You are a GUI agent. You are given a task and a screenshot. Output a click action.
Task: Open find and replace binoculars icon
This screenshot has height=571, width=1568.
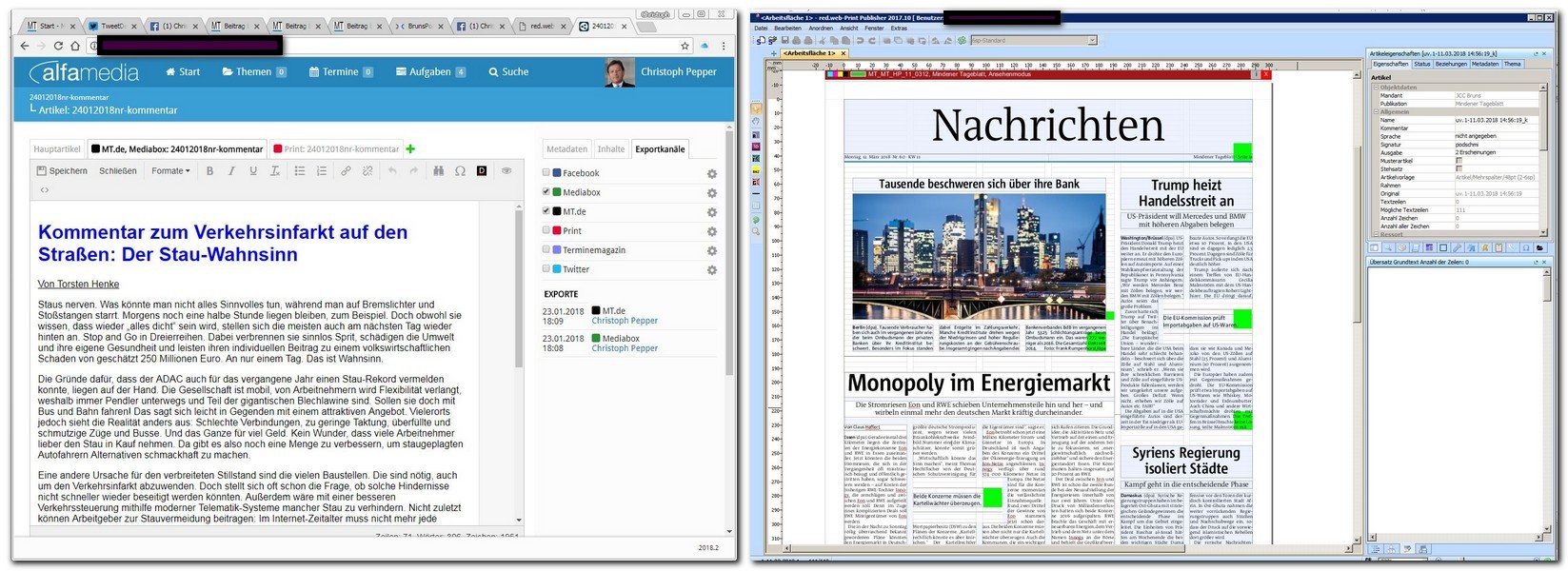point(438,170)
